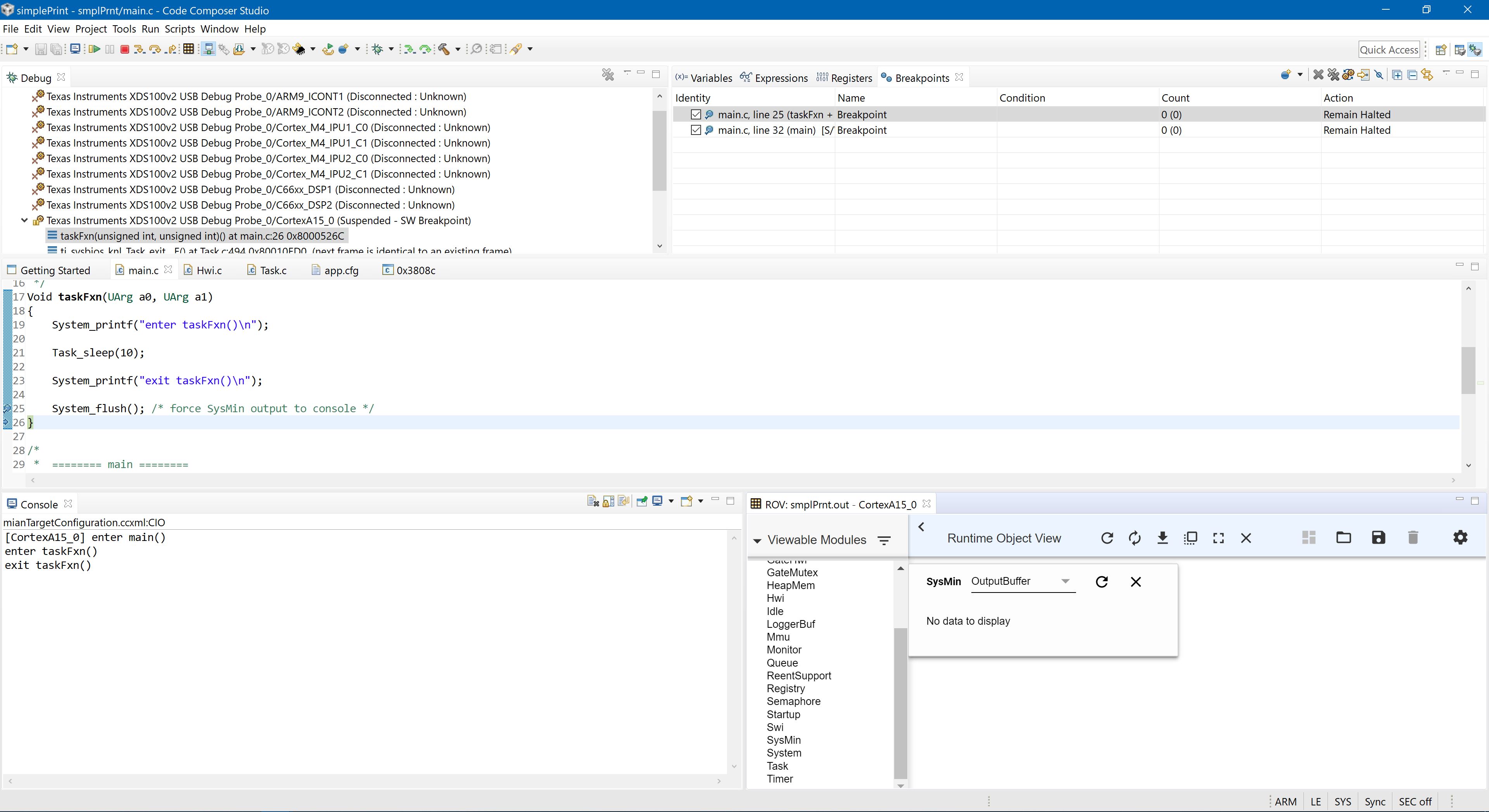Toggle Skip All Breakpoints icon
1489x812 pixels.
(1379, 74)
